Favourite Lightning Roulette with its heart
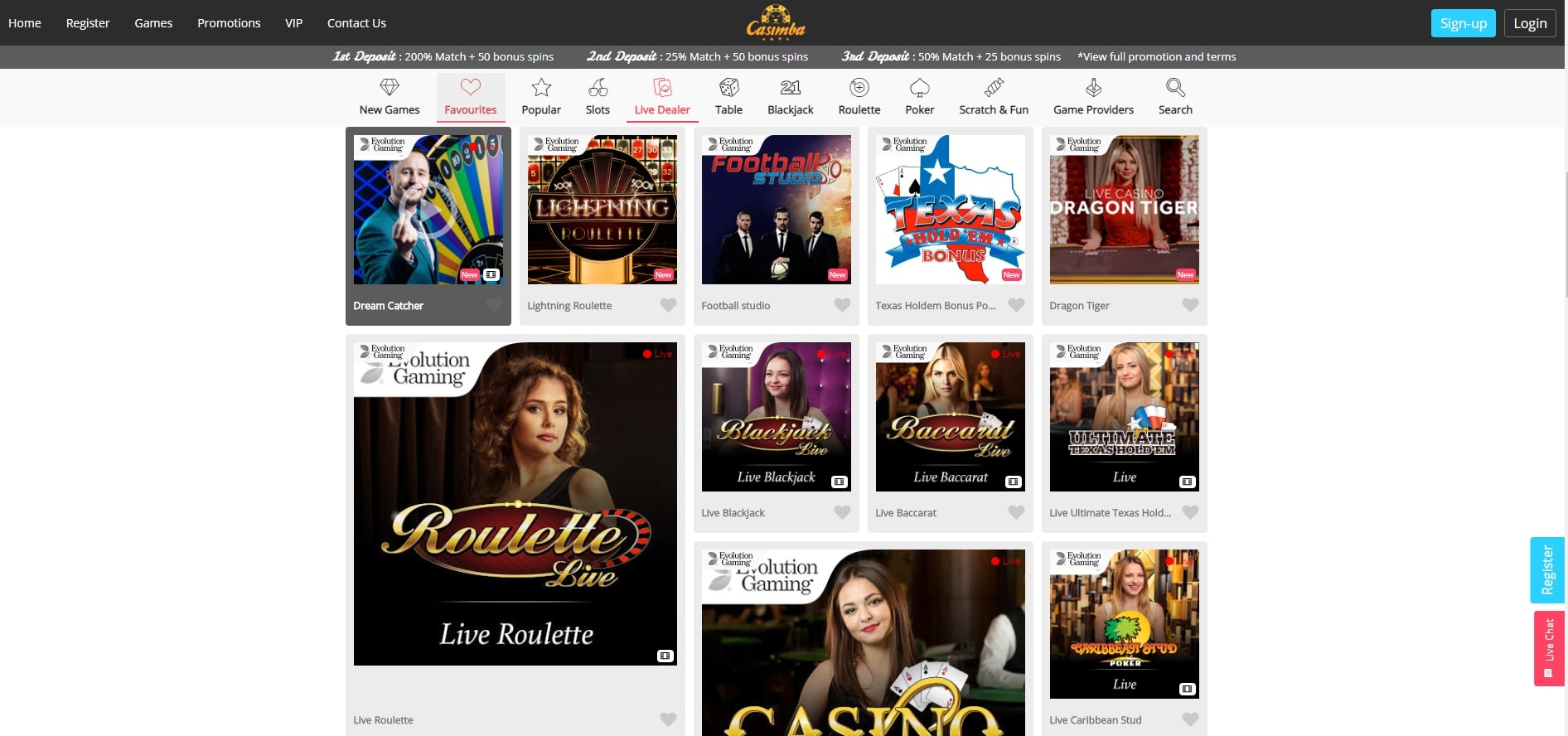 click(668, 305)
